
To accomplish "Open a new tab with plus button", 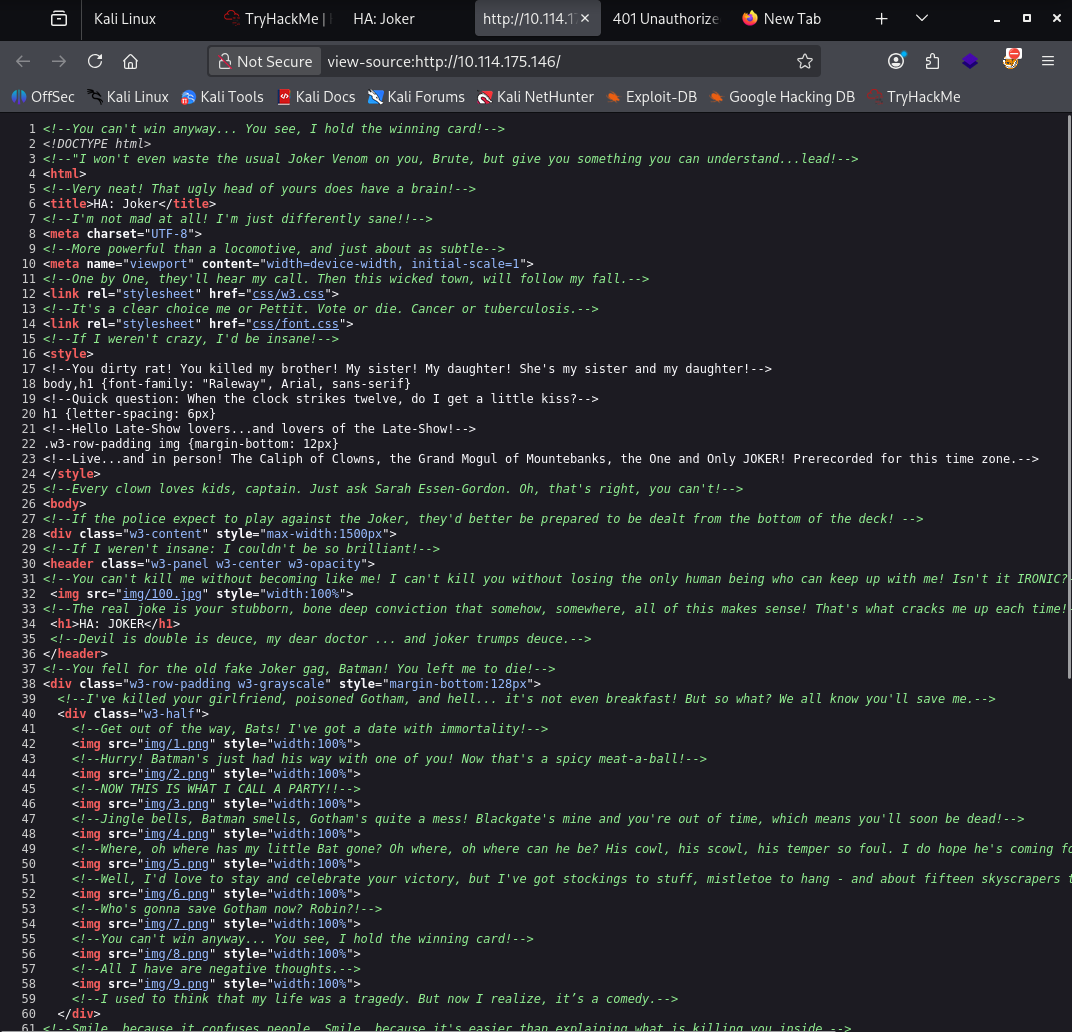I will tap(881, 19).
